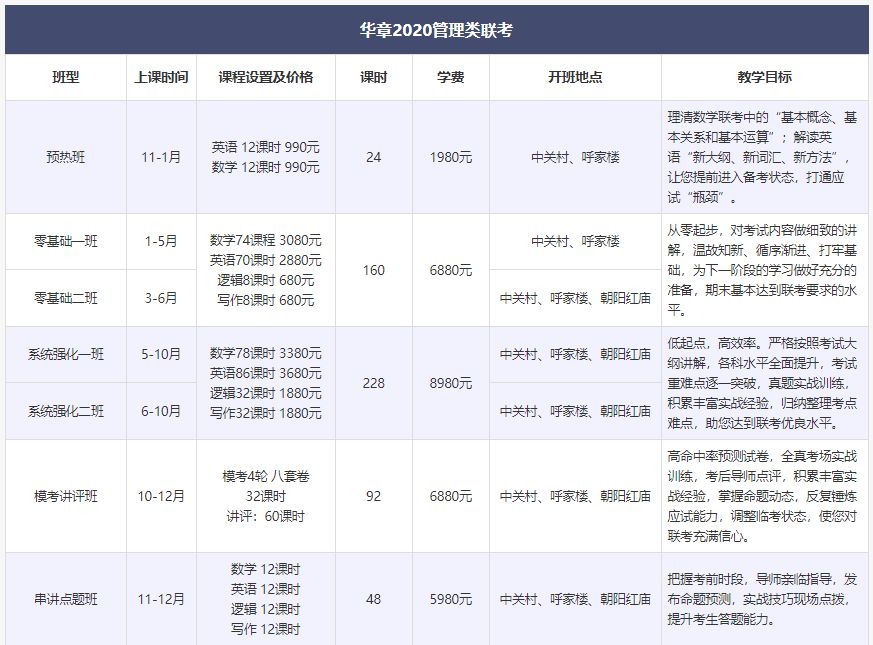Click the 11-1月 time cell
The height and width of the screenshot is (645, 873).
tap(161, 157)
